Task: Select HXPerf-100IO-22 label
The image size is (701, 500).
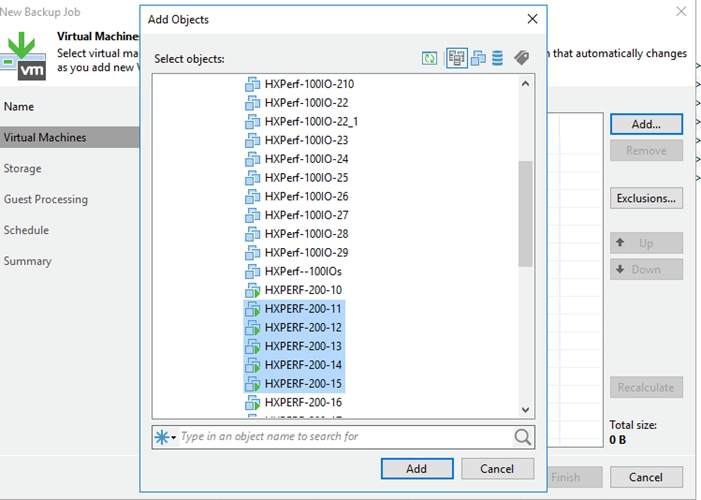Action: pyautogui.click(x=306, y=103)
